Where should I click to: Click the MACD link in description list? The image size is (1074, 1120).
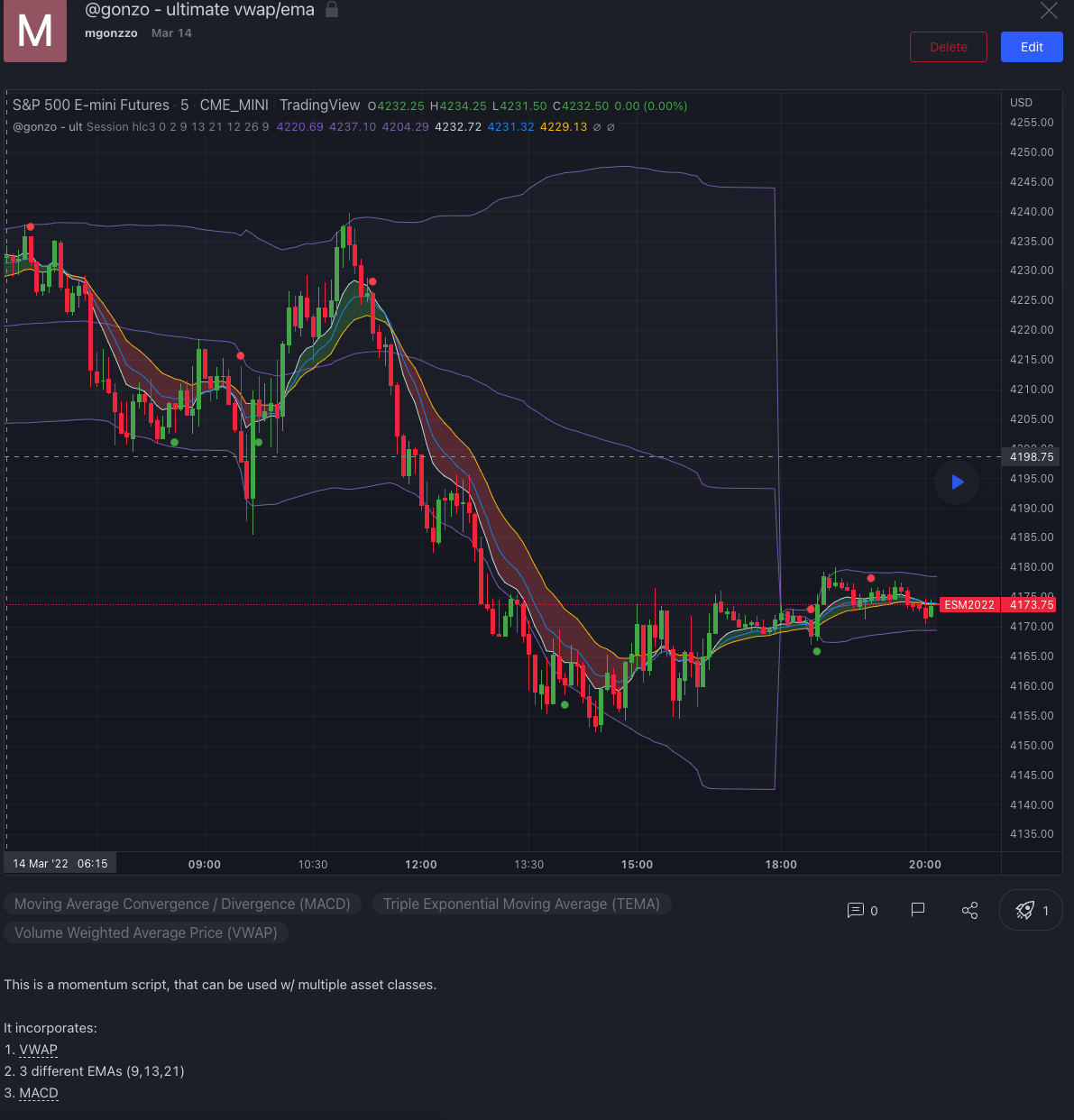point(39,1093)
